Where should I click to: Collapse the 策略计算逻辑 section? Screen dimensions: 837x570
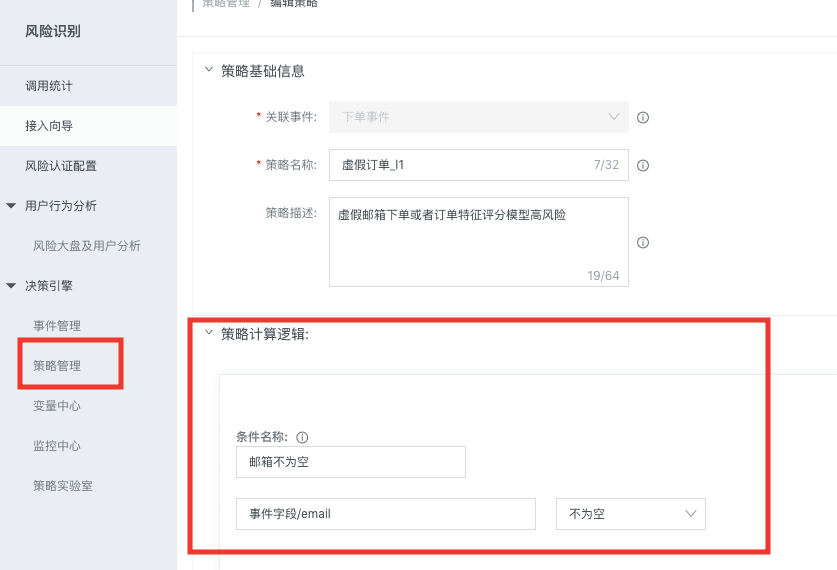point(208,334)
